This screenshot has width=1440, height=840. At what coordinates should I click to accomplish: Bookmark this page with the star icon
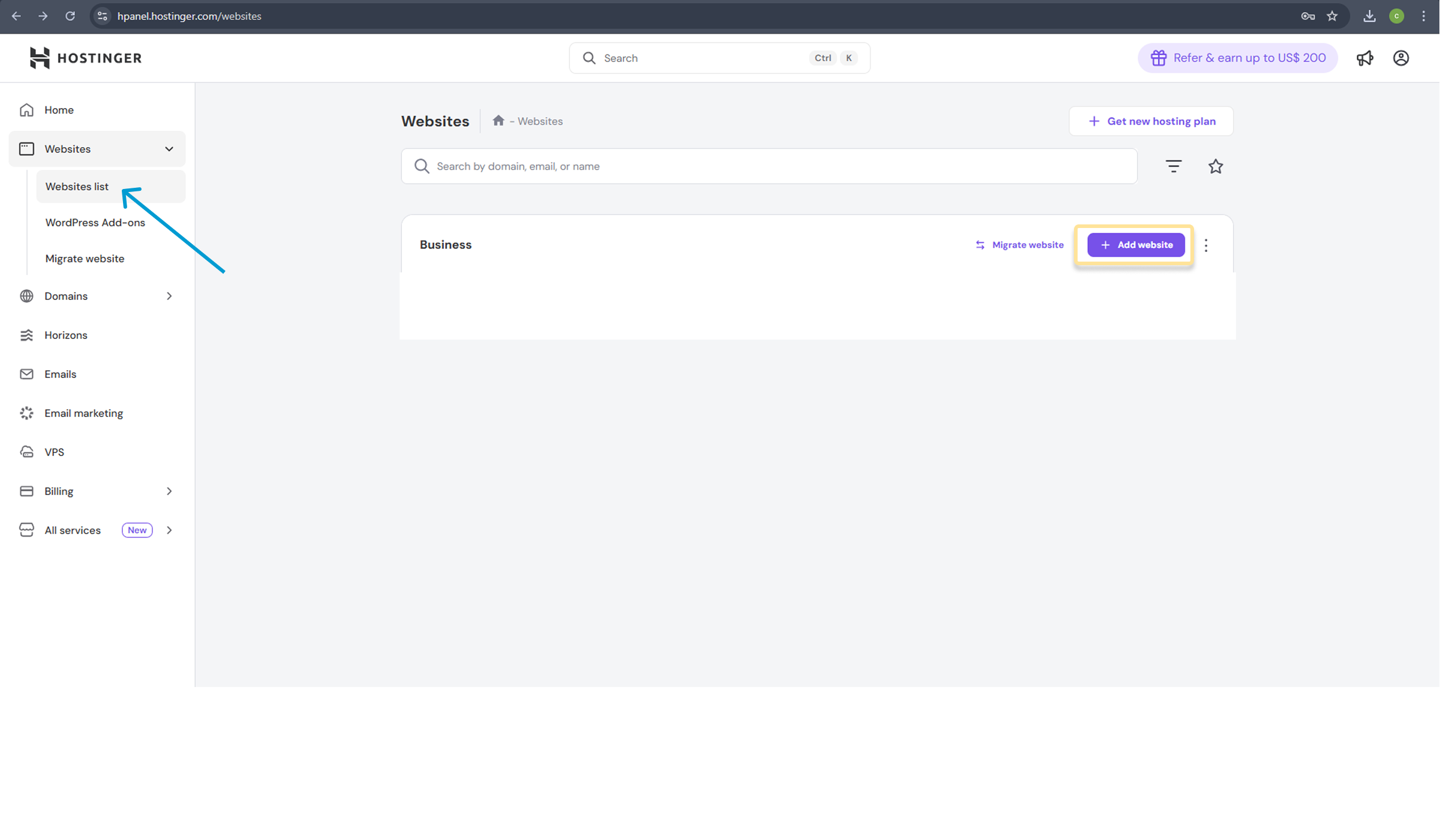pos(1332,16)
